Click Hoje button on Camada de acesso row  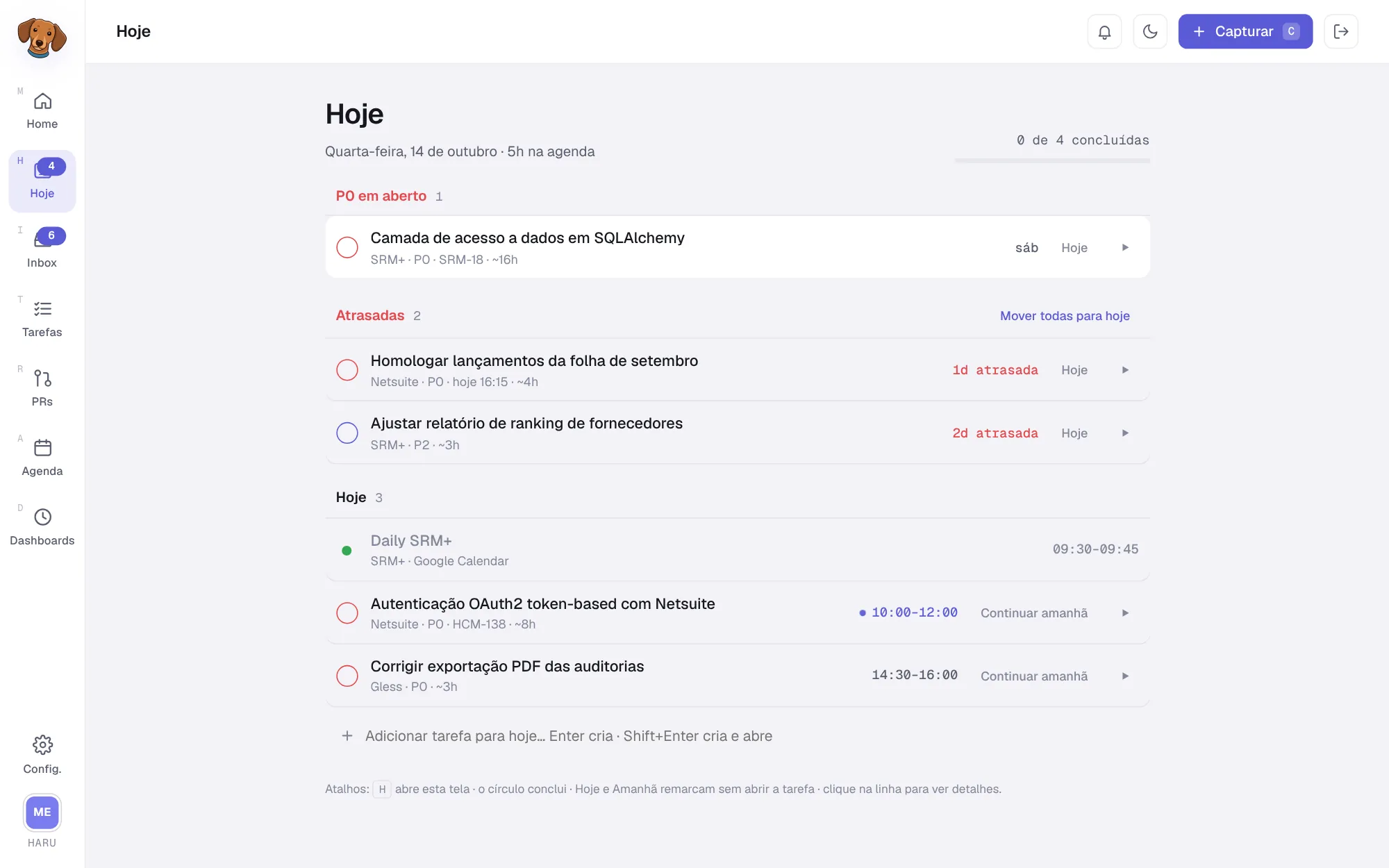tap(1074, 248)
